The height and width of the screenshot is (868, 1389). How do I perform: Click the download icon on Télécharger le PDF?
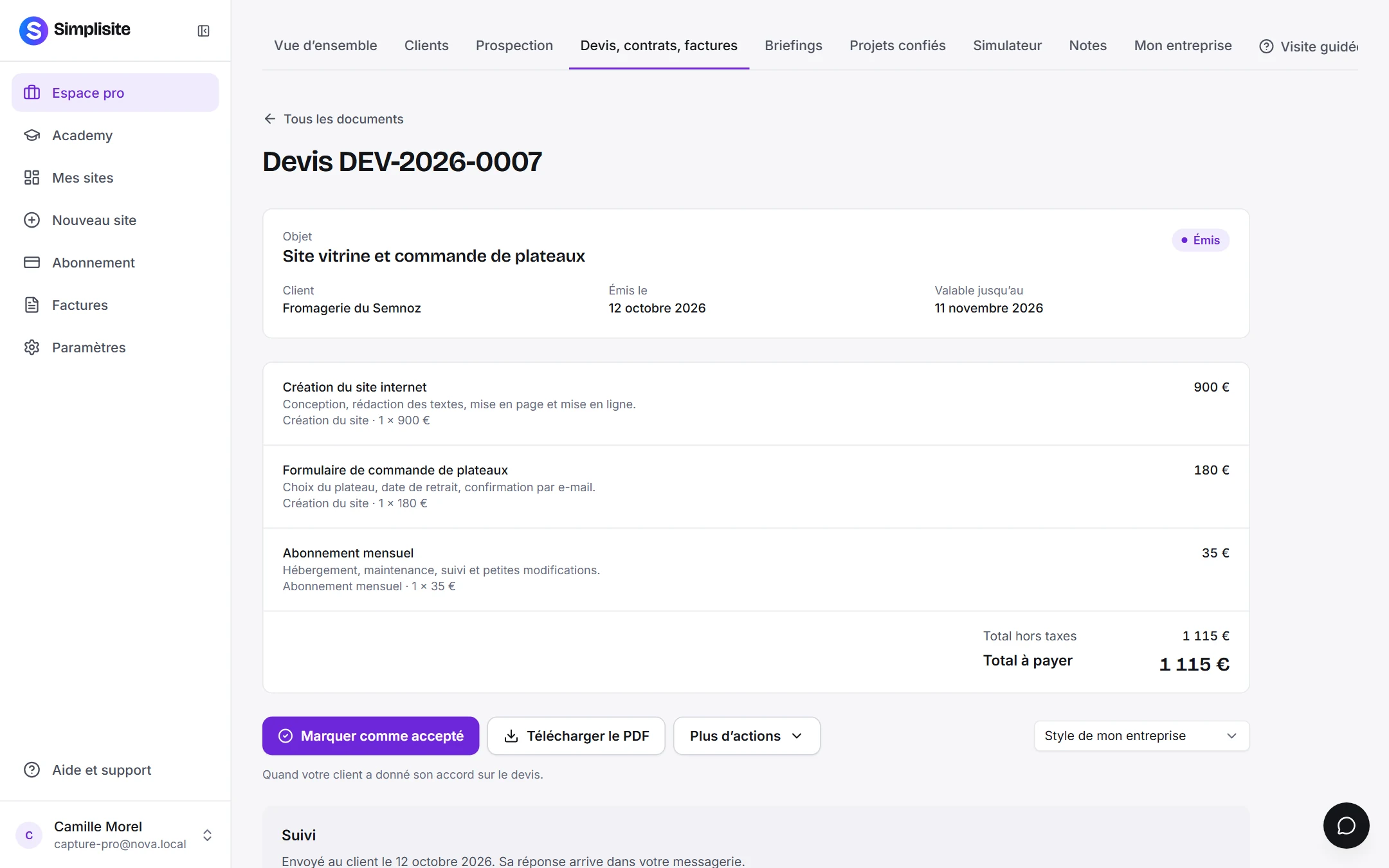511,736
